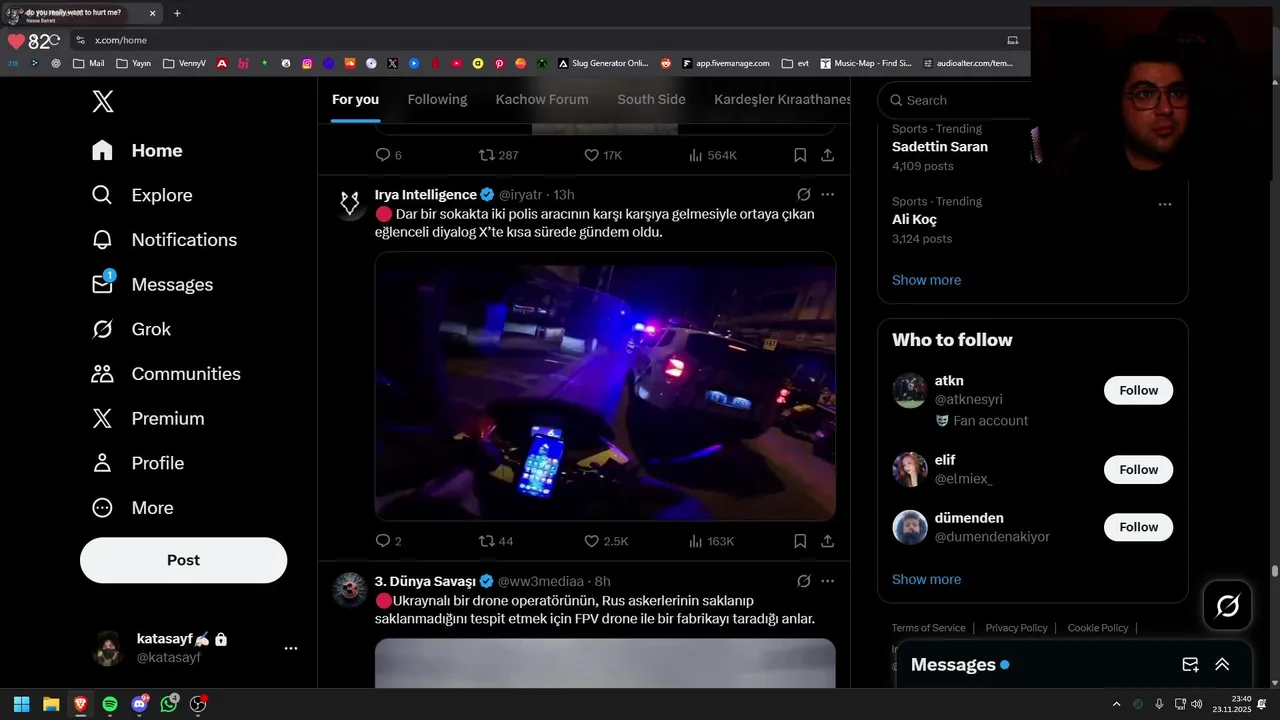
Task: Open Notifications in the sidebar
Action: point(164,240)
